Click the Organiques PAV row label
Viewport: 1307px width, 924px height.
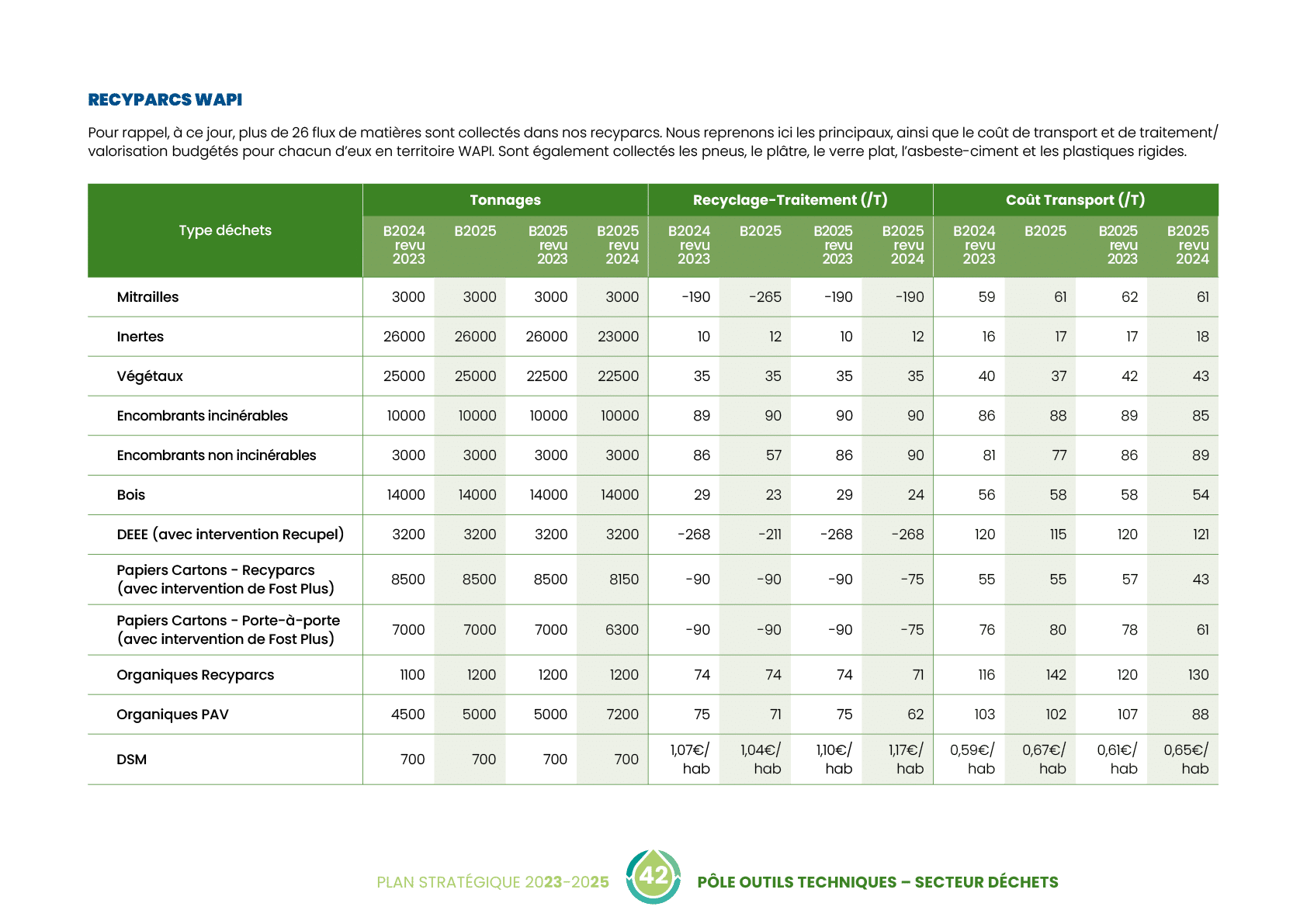pyautogui.click(x=173, y=715)
